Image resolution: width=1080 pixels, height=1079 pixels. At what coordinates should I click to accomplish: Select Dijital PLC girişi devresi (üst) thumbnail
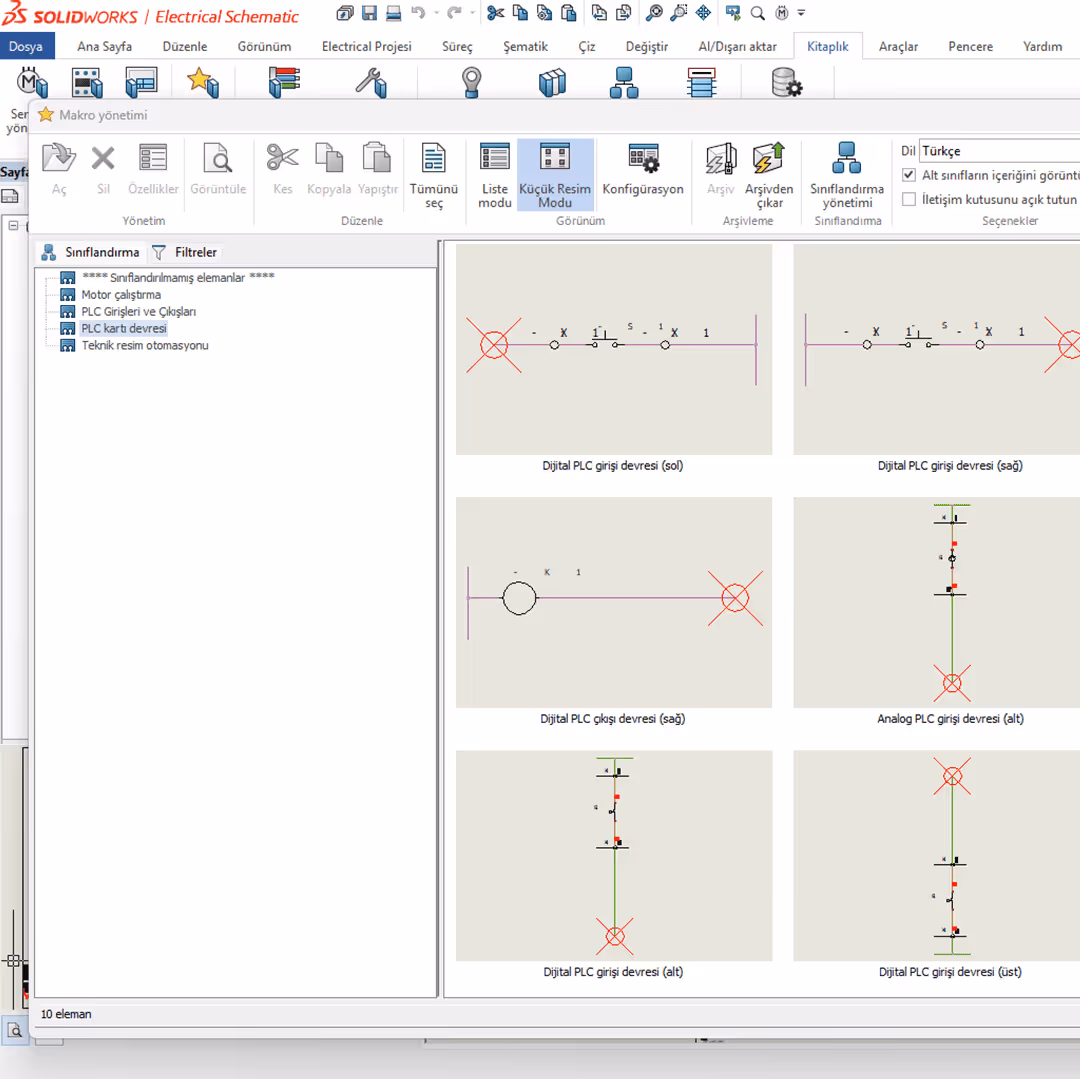(937, 856)
